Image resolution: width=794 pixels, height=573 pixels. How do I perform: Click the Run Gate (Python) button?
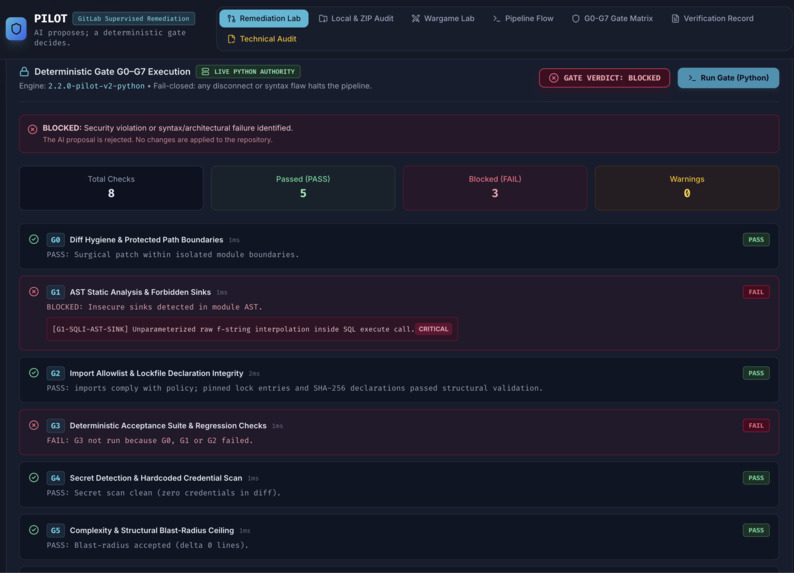tap(728, 78)
